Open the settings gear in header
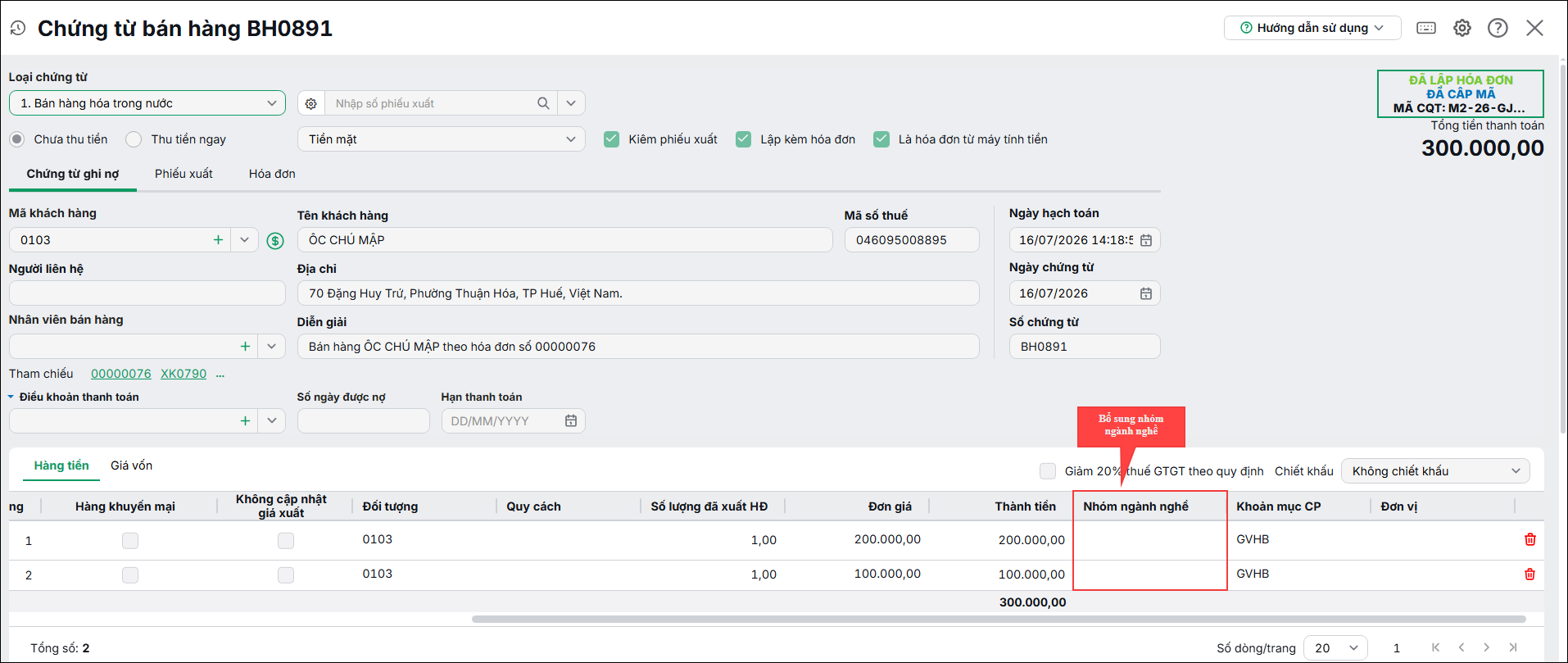Image resolution: width=1568 pixels, height=663 pixels. 1462,28
